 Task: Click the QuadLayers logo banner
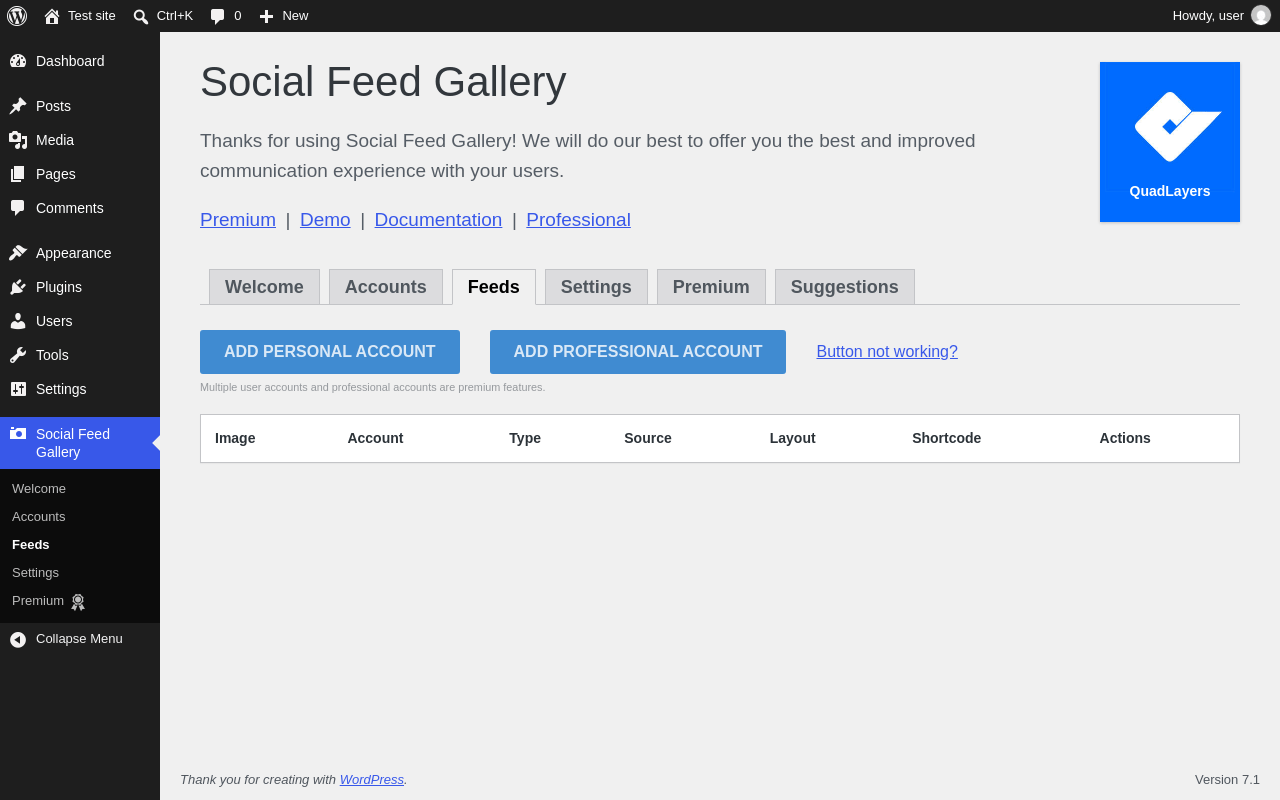(x=1170, y=142)
